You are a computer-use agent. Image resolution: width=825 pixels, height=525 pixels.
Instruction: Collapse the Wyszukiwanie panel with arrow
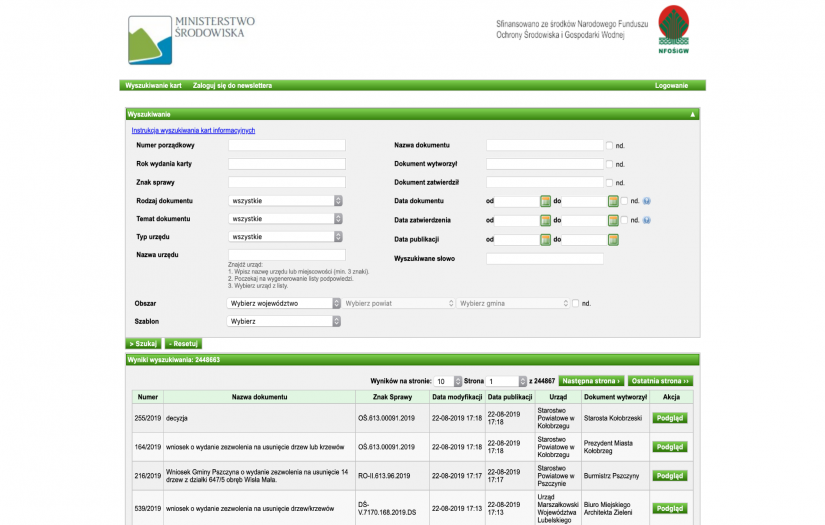[692, 114]
